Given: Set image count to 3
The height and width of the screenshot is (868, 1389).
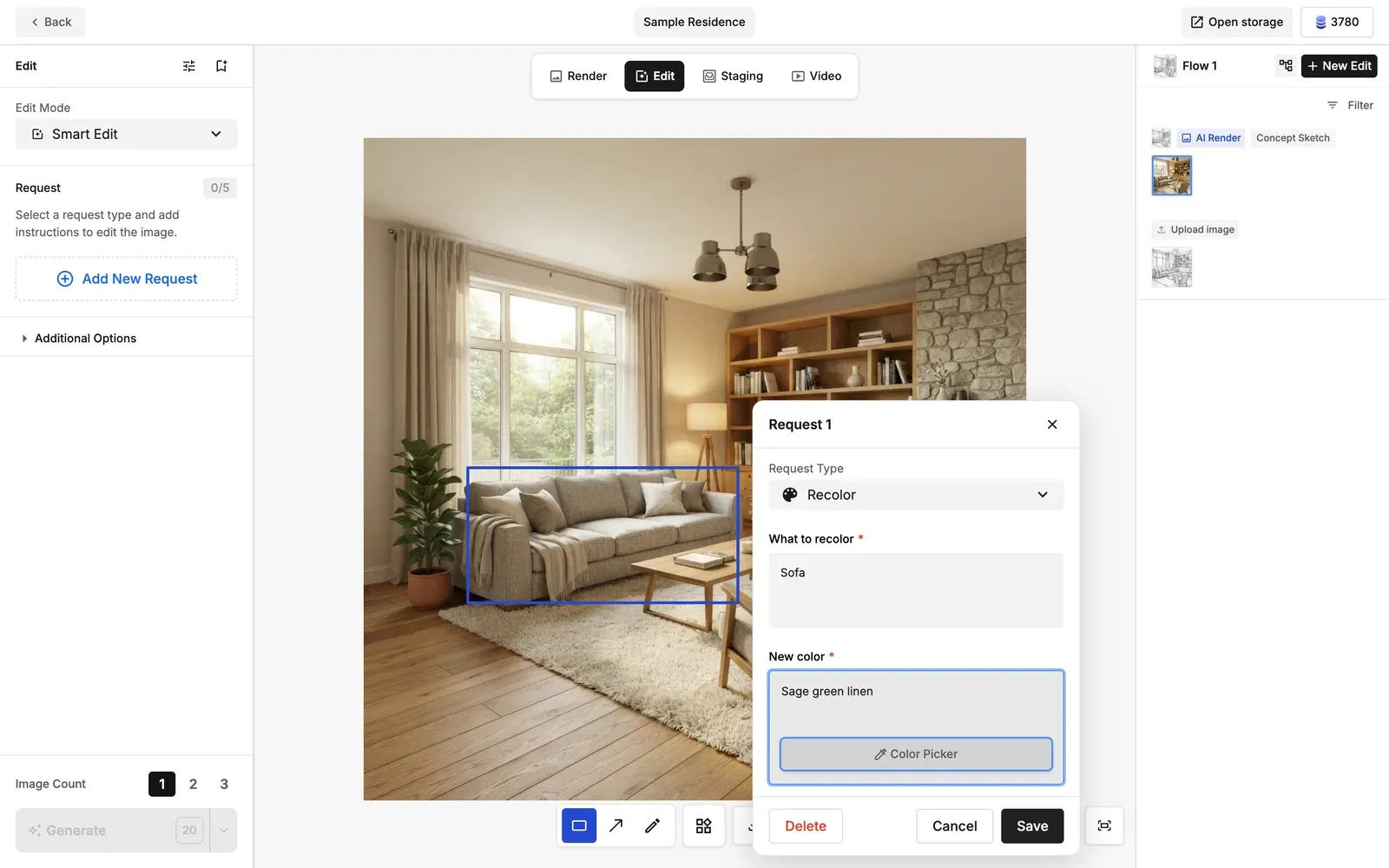Looking at the screenshot, I should click(224, 784).
